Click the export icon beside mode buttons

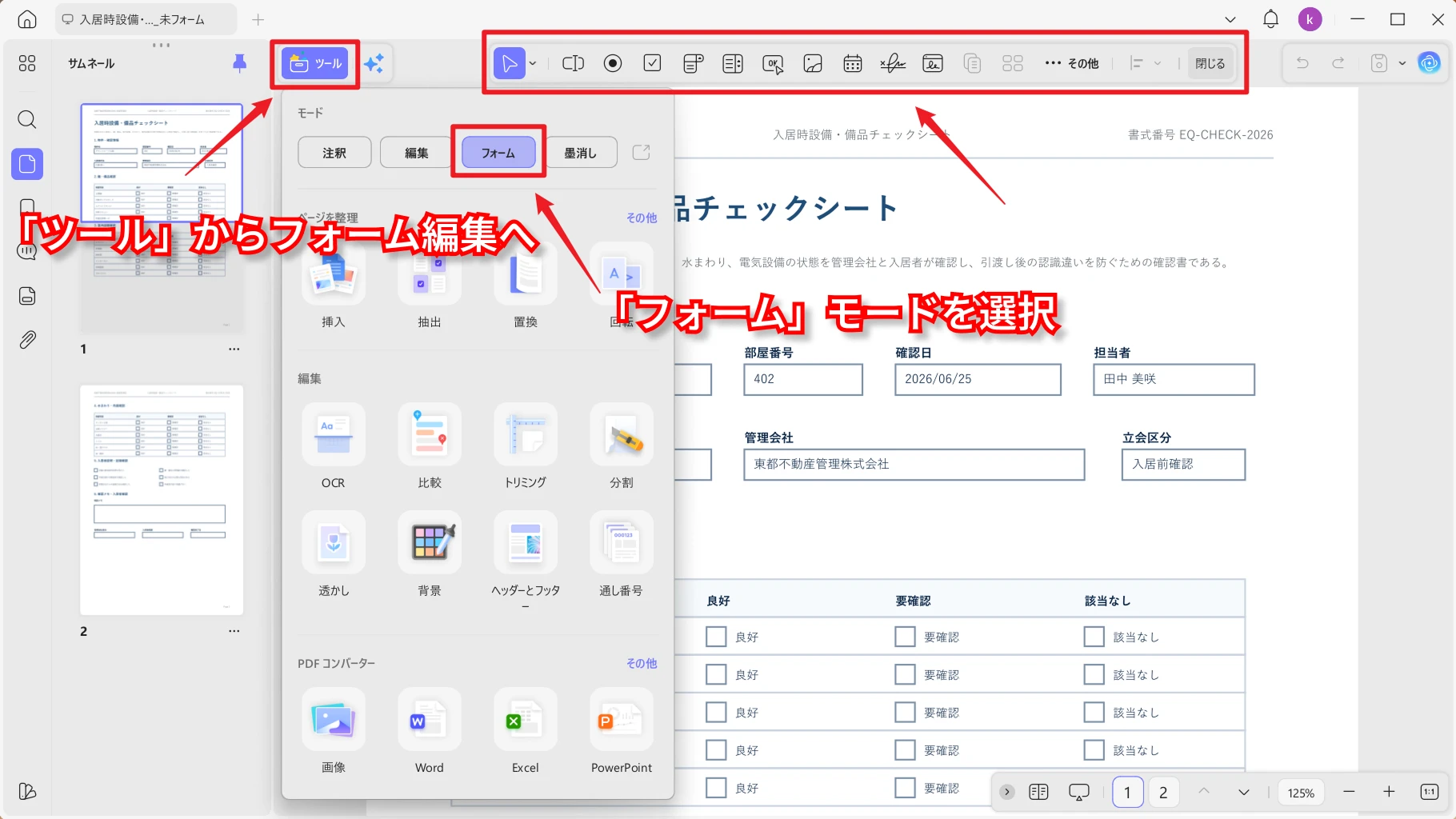tap(642, 152)
